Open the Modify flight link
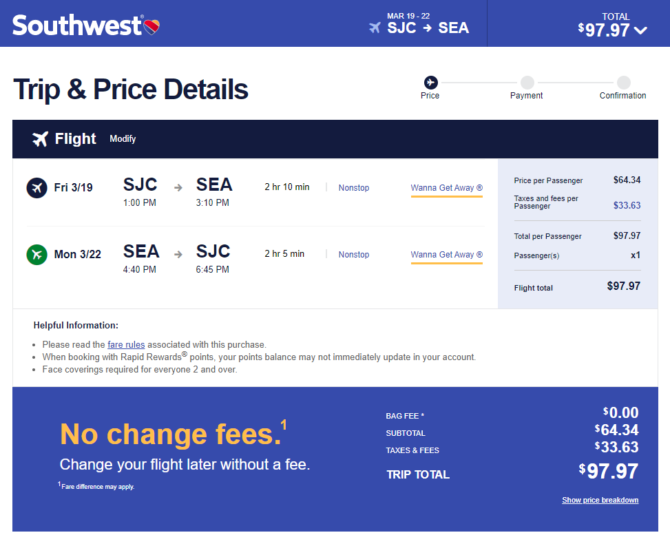This screenshot has width=670, height=535. click(x=123, y=139)
